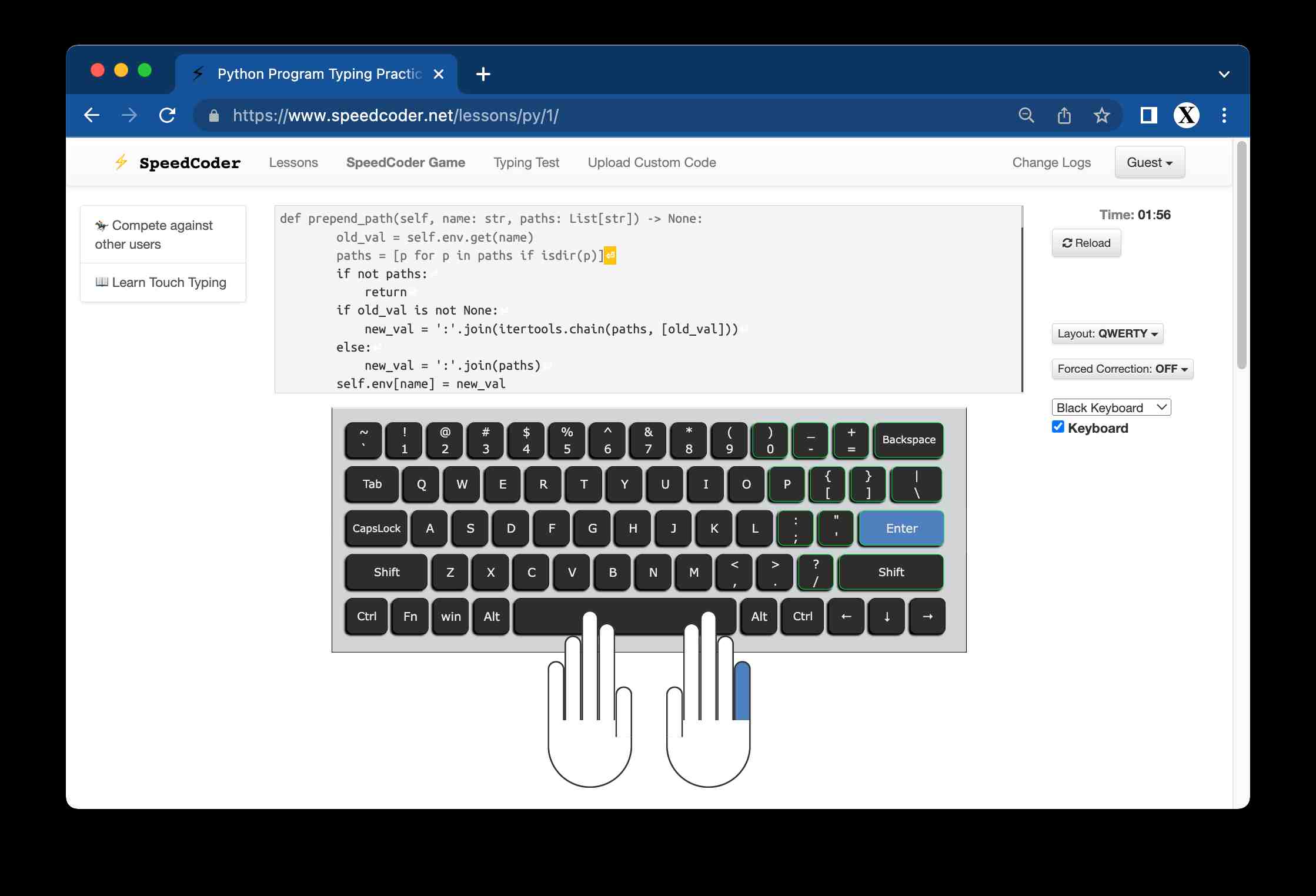Click the Reload button

[1086, 243]
